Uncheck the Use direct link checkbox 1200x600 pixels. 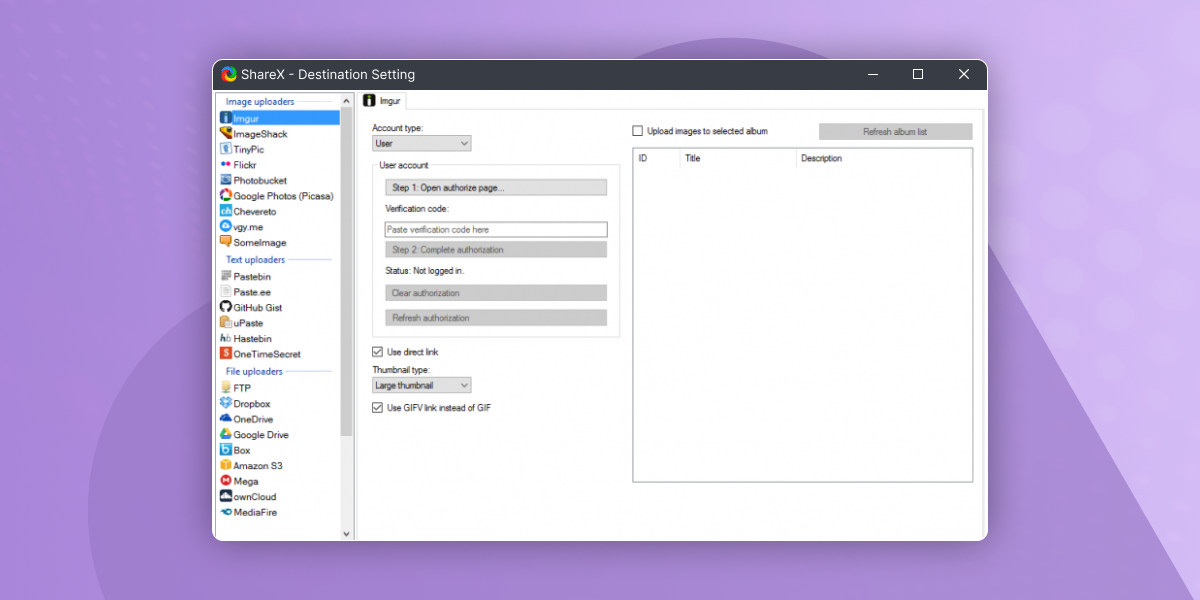click(x=377, y=352)
